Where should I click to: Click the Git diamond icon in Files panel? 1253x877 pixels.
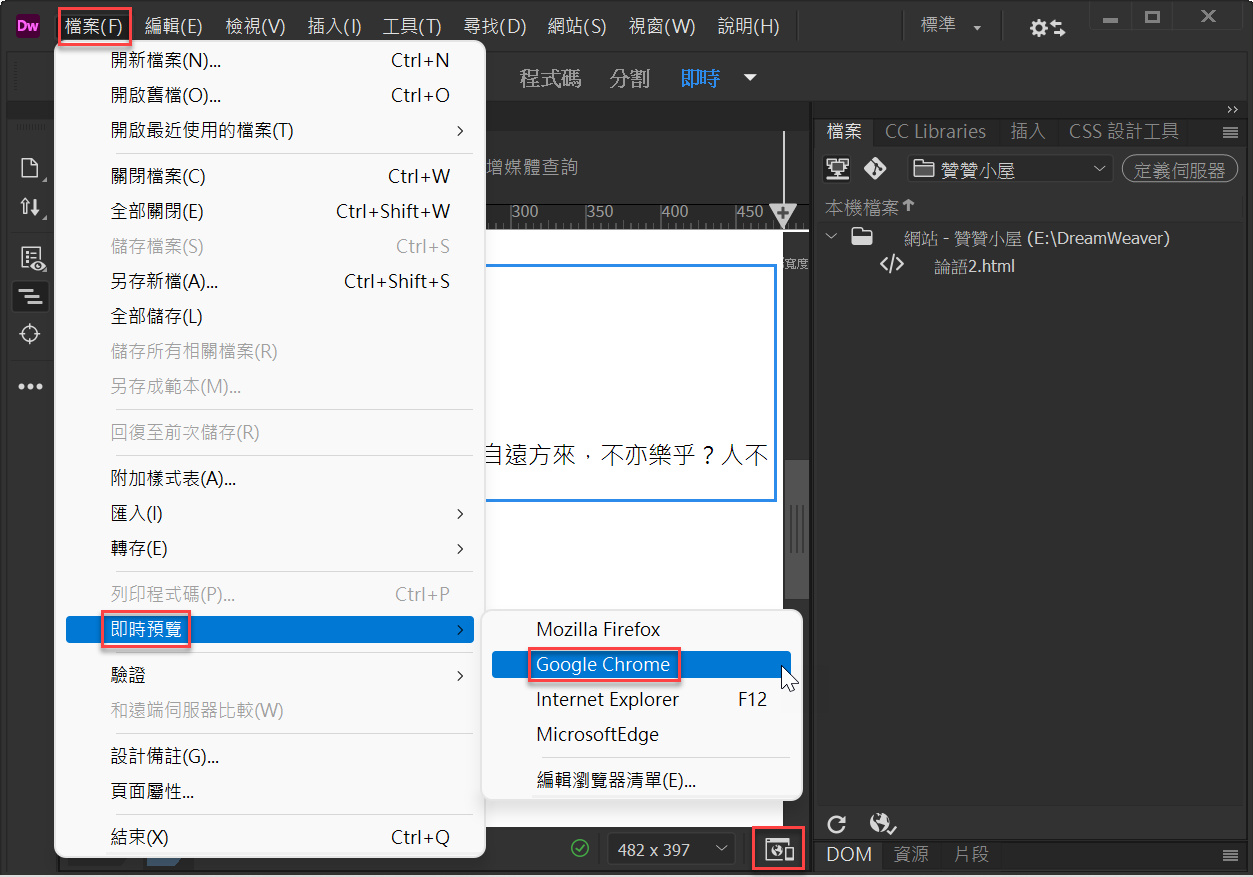(x=875, y=168)
